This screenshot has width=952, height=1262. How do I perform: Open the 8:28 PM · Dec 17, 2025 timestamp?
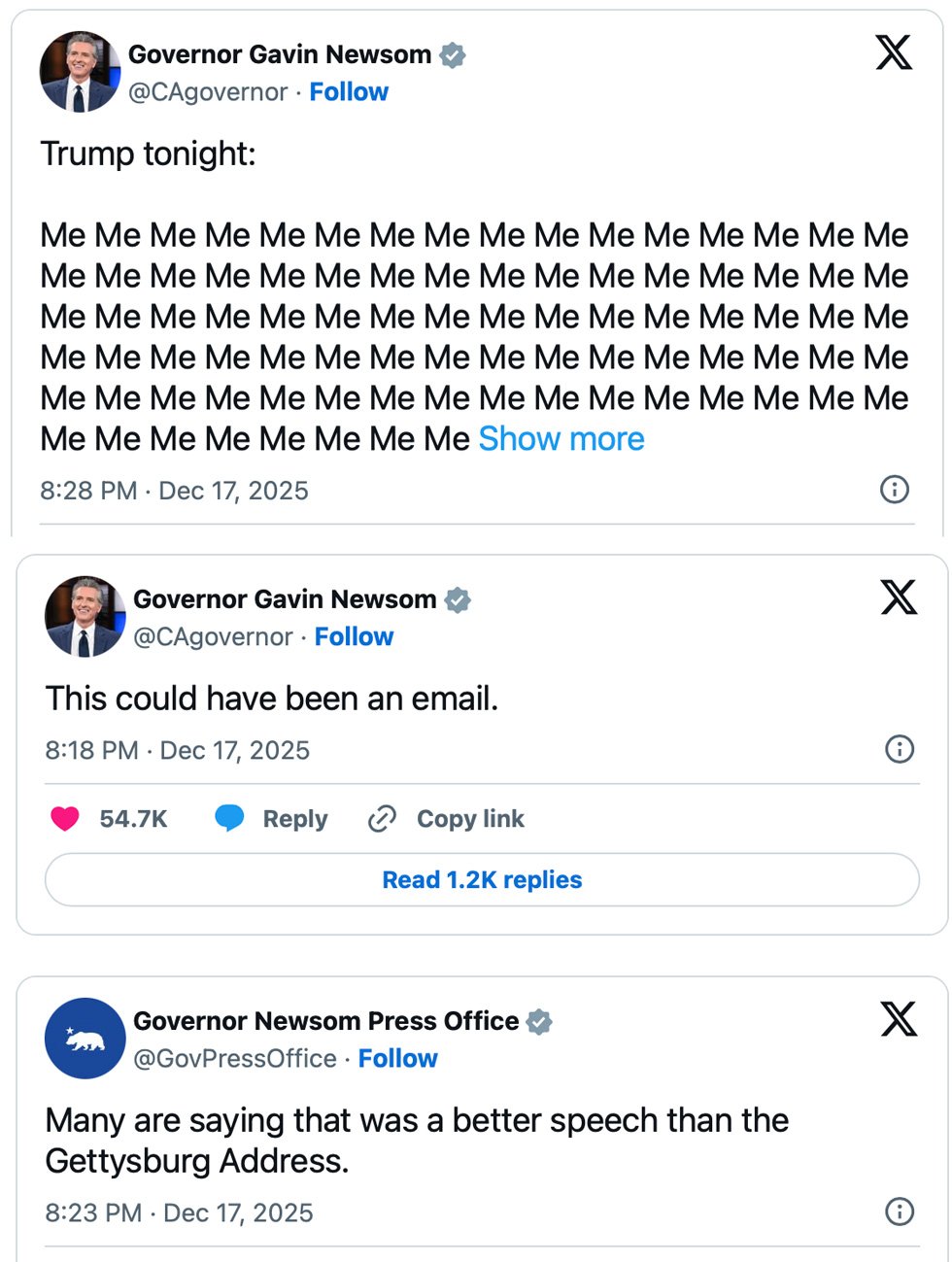click(174, 491)
